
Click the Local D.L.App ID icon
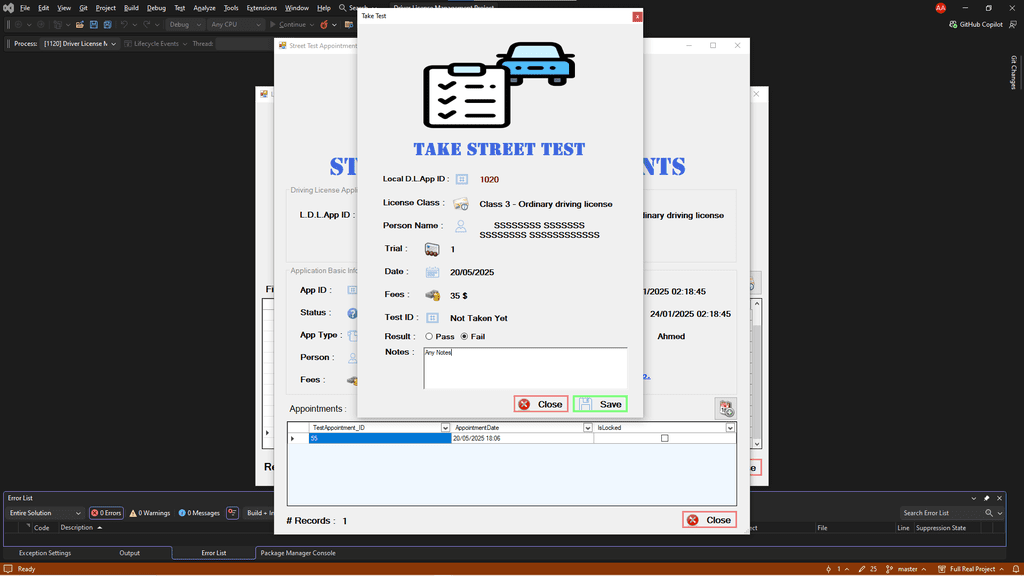(x=462, y=179)
